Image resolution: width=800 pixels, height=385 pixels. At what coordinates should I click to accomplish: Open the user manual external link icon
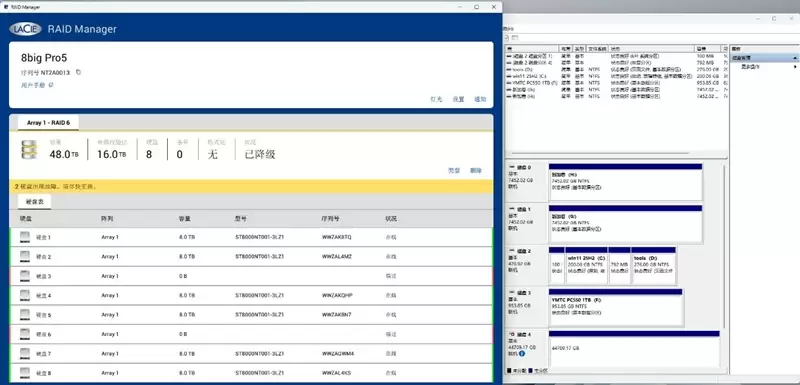click(x=51, y=85)
